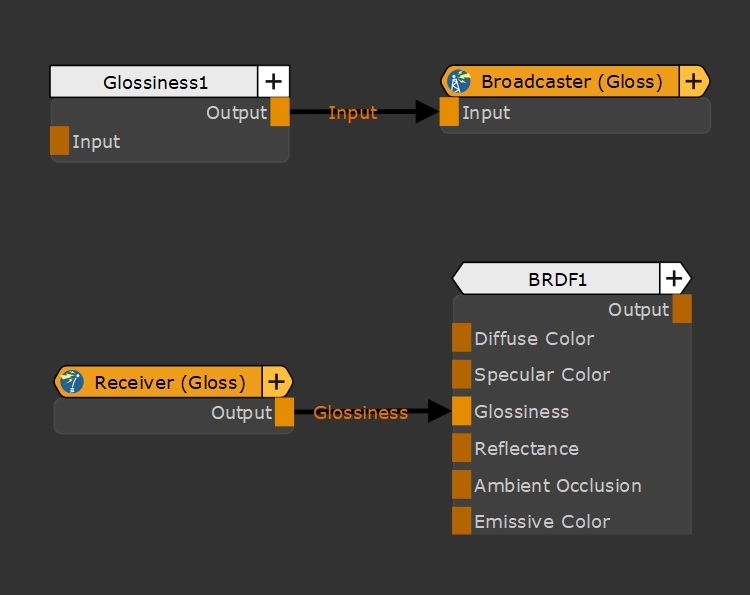The width and height of the screenshot is (750, 595).
Task: Click the Broadcaster (Gloss) tower icon
Action: pos(460,82)
